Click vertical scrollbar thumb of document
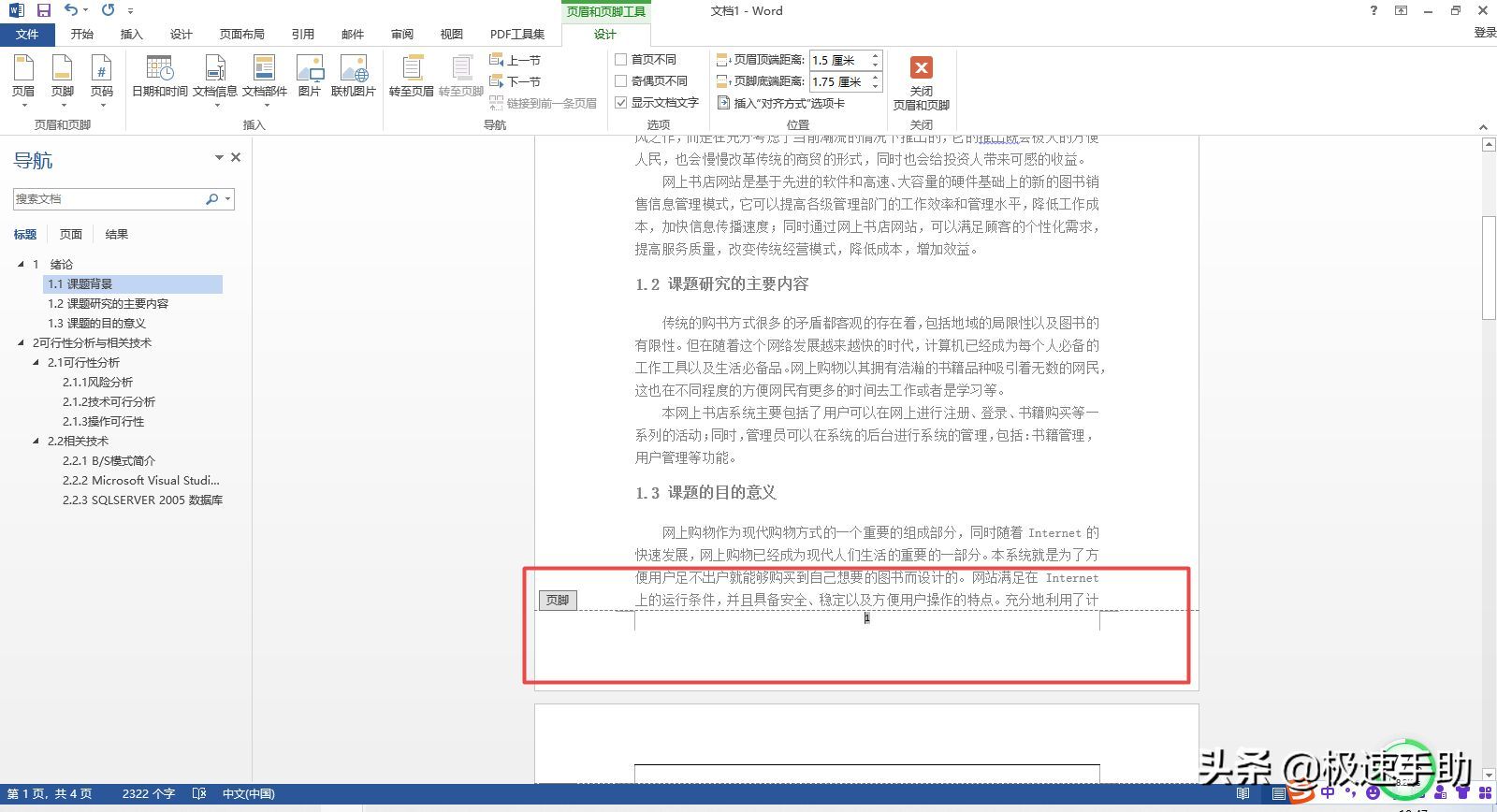 pos(1489,268)
